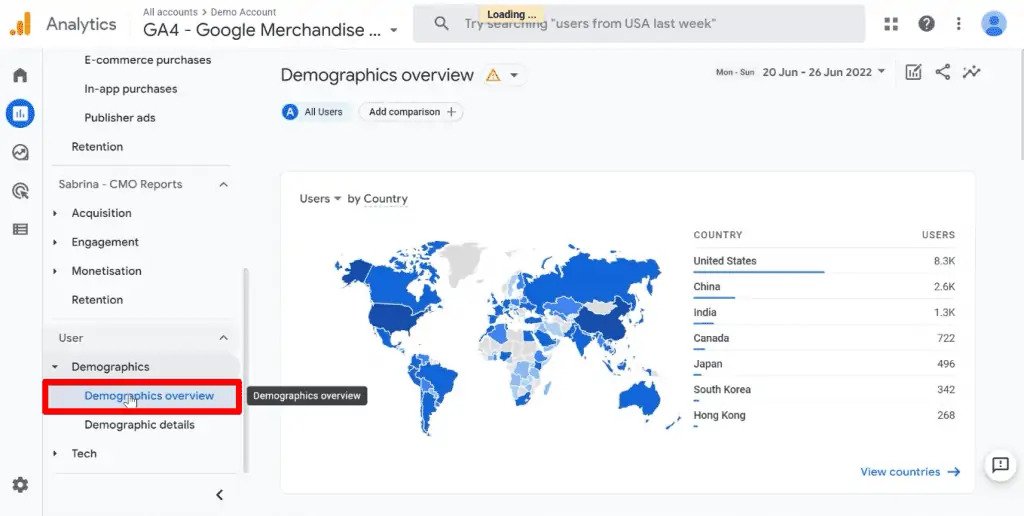Viewport: 1024px width, 516px height.
Task: Collapse the User section
Action: click(x=223, y=338)
